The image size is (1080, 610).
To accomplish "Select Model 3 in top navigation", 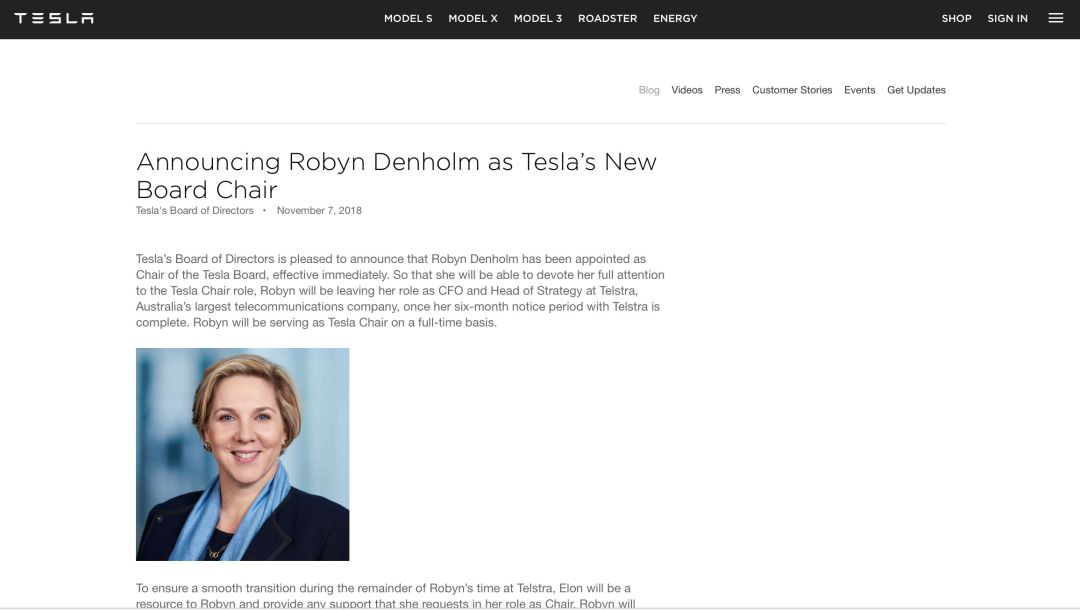I will point(538,18).
